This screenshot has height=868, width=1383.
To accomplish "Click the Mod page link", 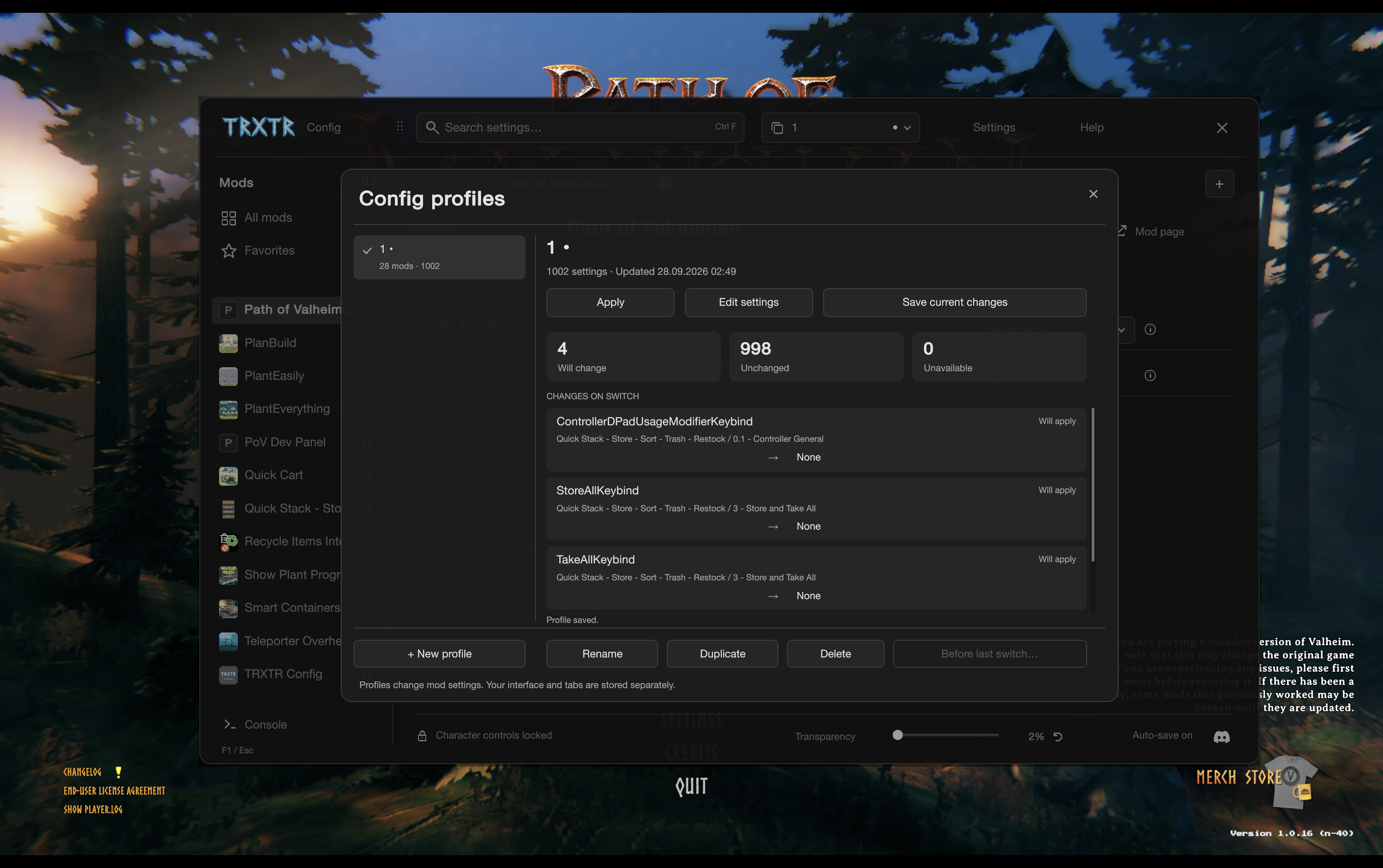I will tap(1159, 231).
